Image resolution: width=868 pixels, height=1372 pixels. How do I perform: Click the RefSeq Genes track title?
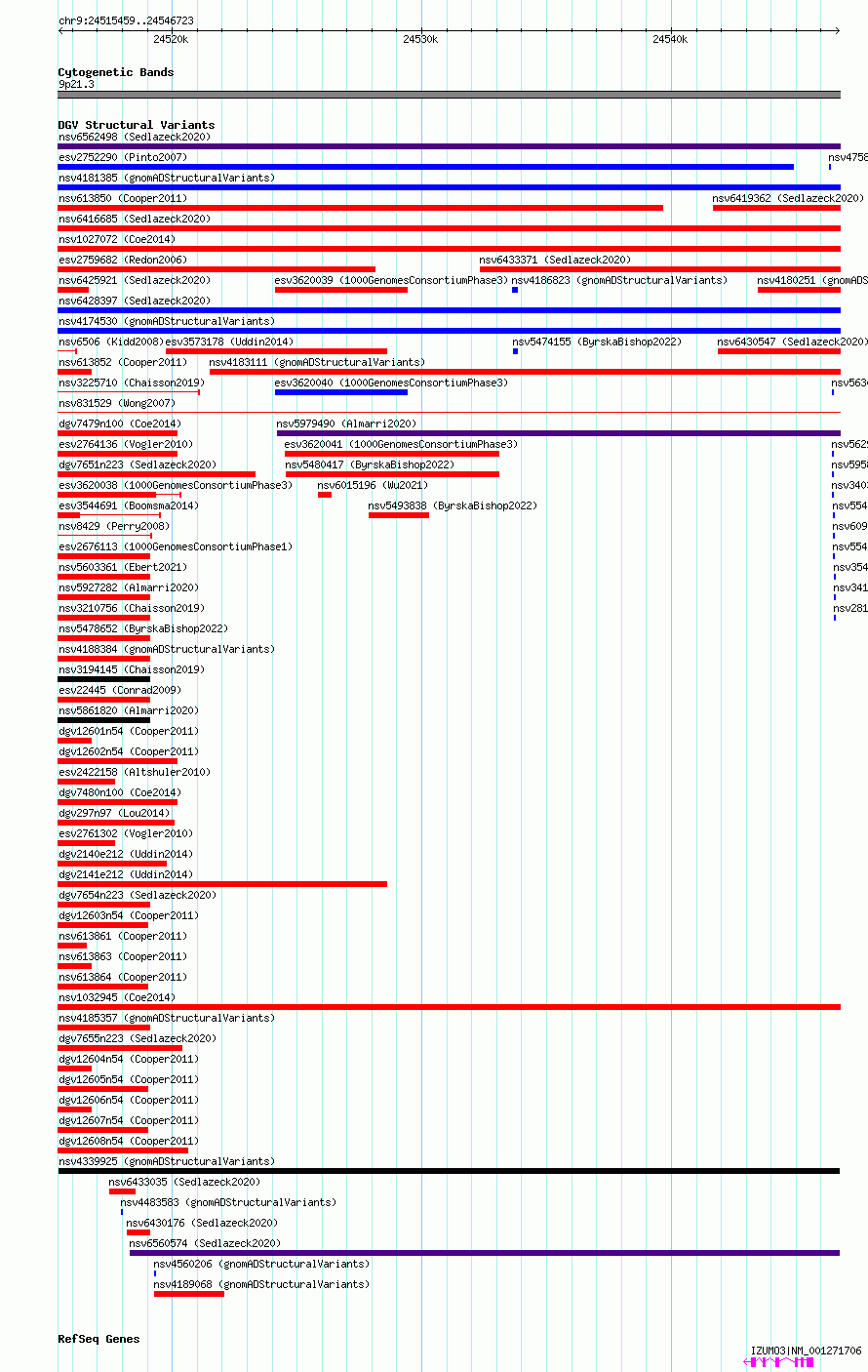[x=99, y=1339]
